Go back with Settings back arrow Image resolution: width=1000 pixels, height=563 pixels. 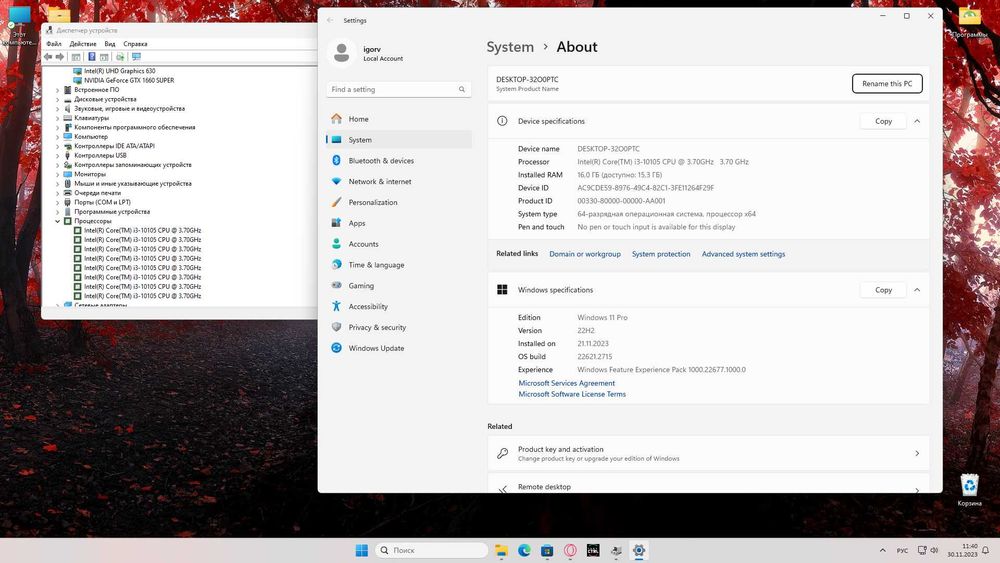[x=330, y=20]
